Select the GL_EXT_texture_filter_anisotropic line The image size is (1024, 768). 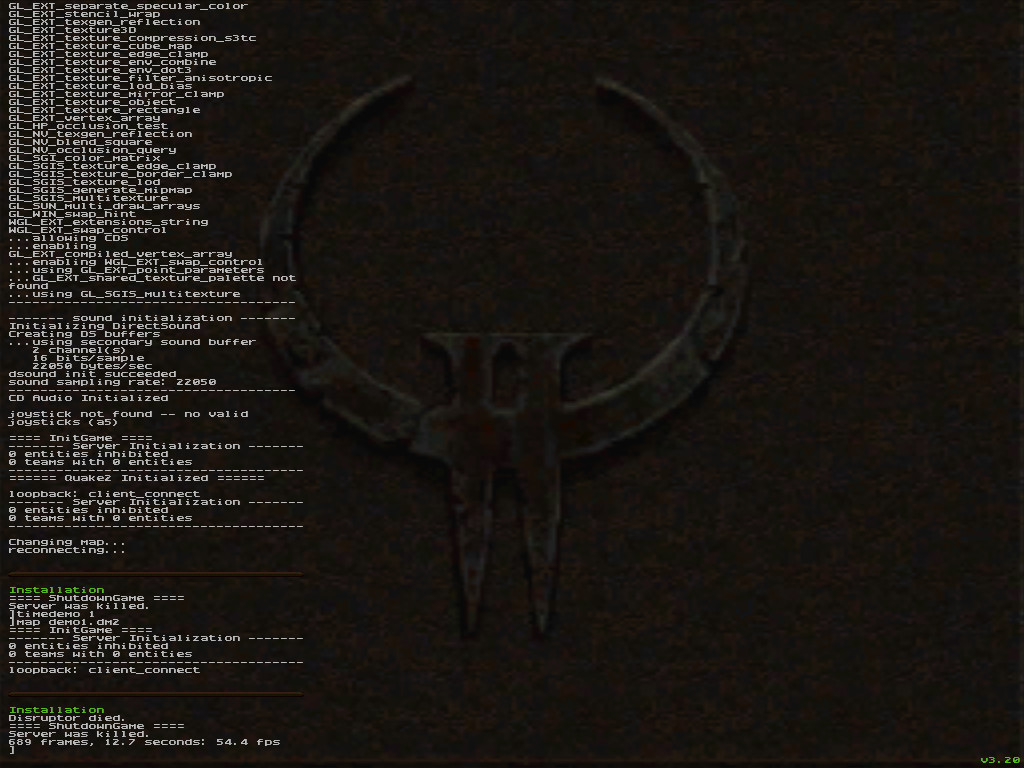(140, 78)
